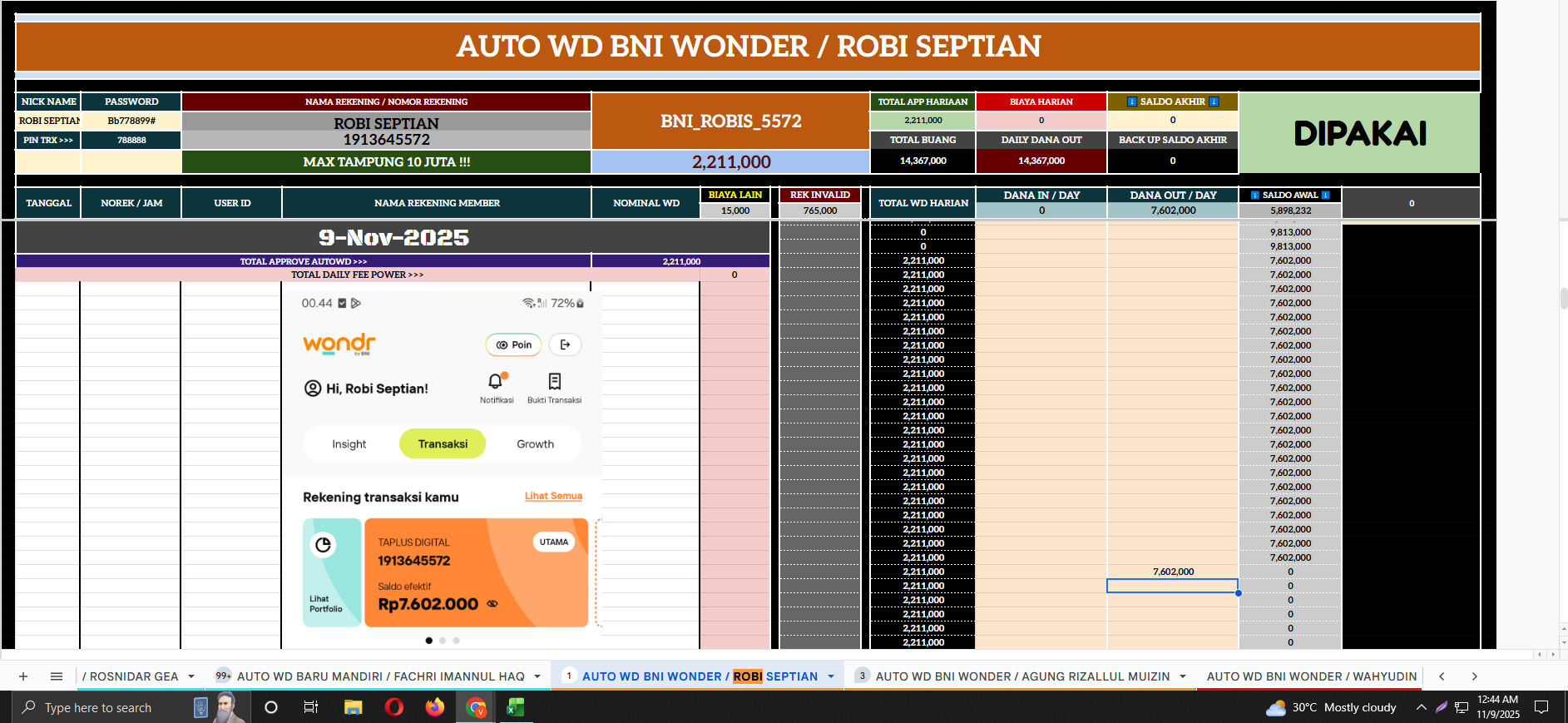Select the DAILY DANA OUT header cell
The image size is (1568, 723).
(x=1041, y=140)
